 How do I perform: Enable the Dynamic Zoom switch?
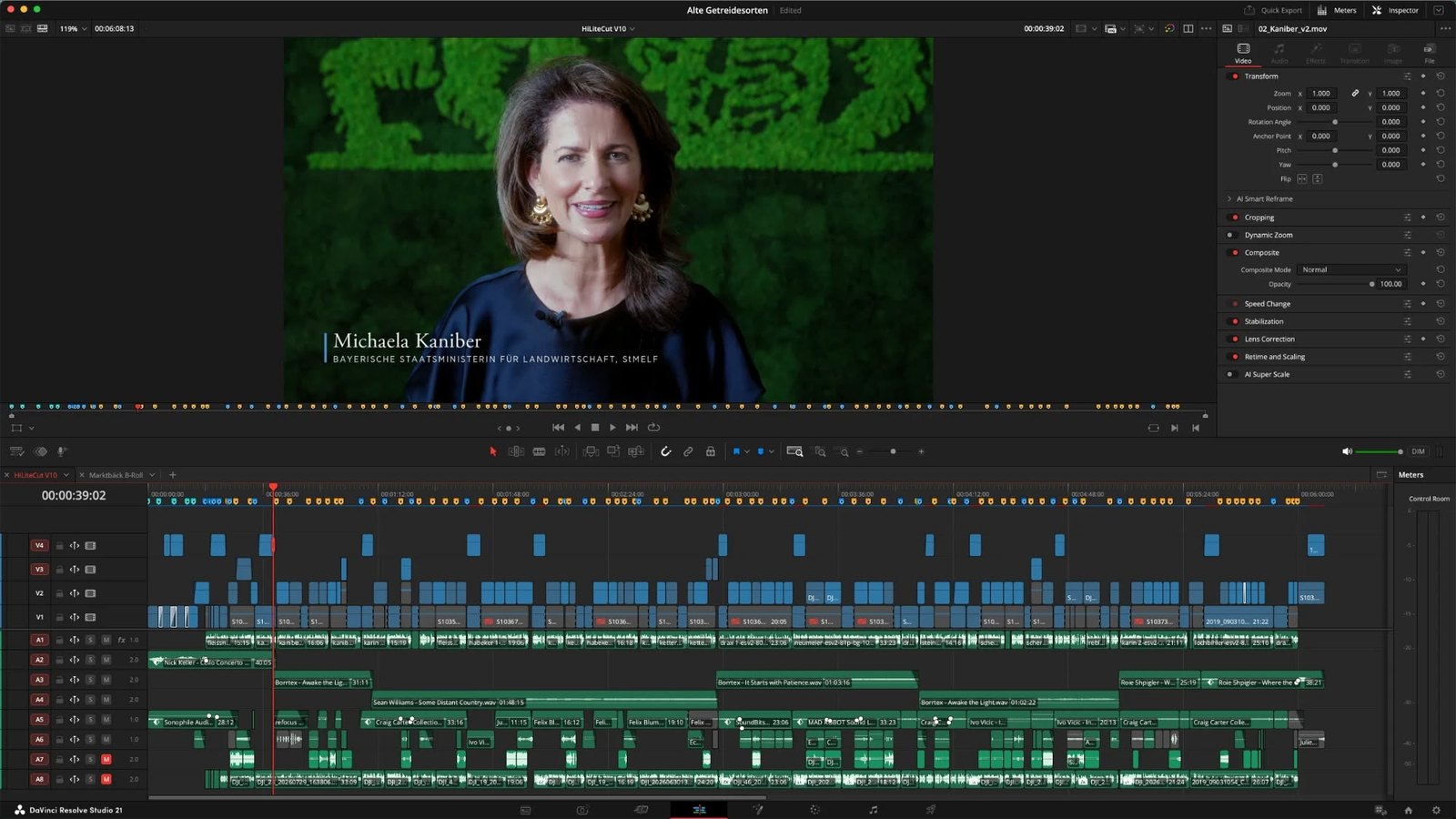tap(1230, 235)
